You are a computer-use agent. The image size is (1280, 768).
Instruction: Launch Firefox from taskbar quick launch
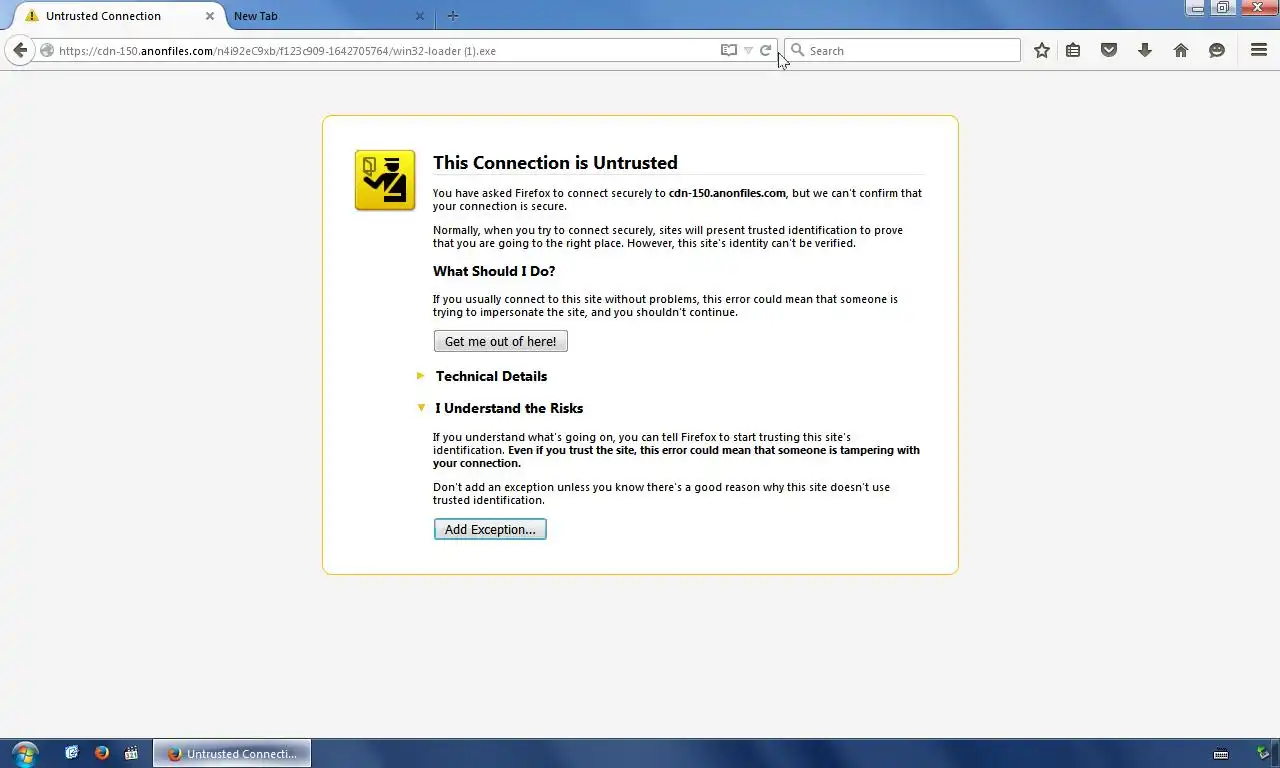point(101,753)
